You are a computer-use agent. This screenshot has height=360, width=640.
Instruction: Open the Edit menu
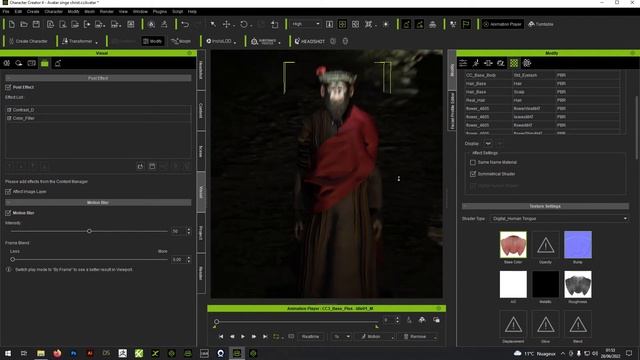point(18,11)
